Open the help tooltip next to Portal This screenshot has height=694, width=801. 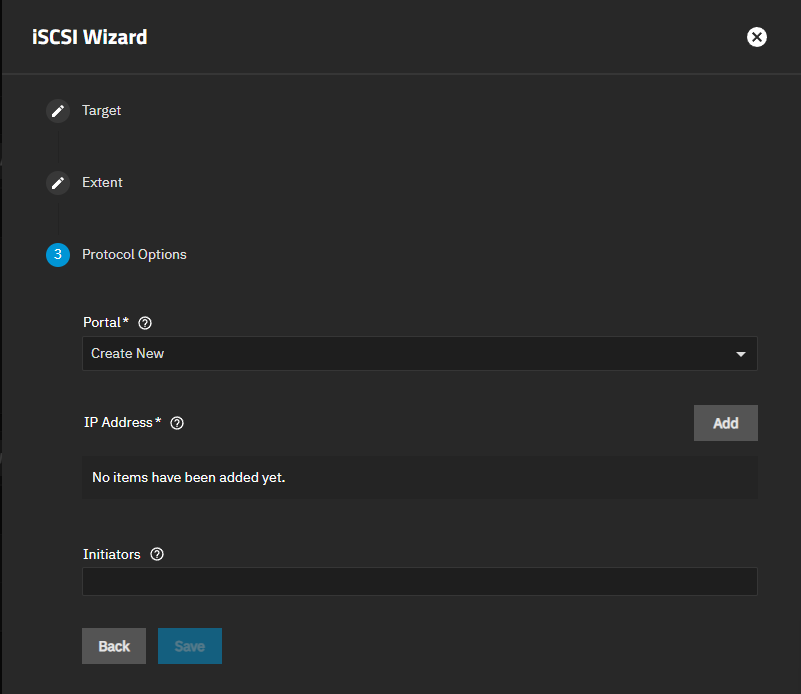pyautogui.click(x=144, y=322)
